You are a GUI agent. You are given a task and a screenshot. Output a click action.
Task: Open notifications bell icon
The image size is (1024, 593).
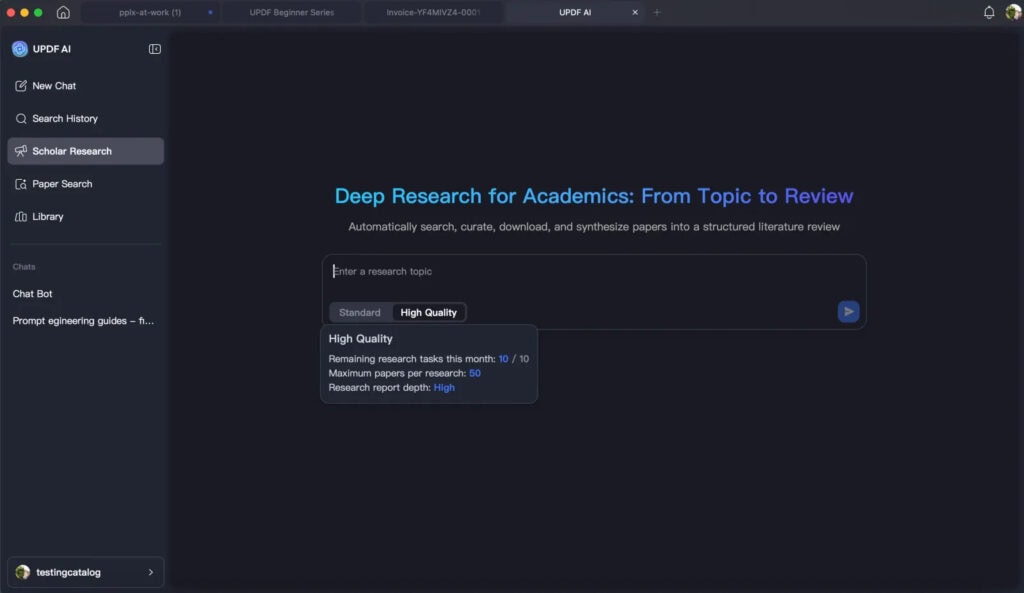coord(989,12)
